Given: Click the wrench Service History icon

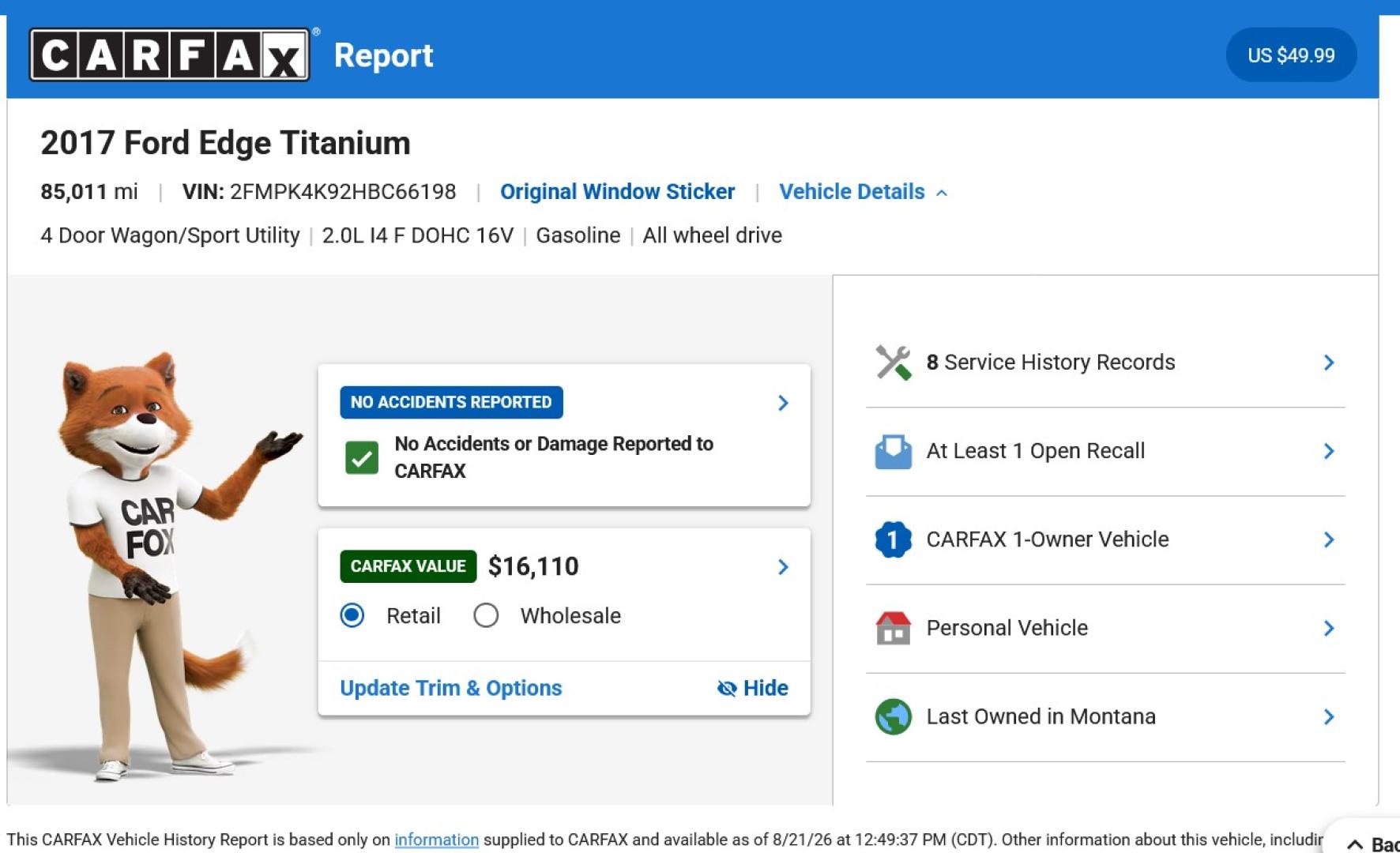Looking at the screenshot, I should tap(894, 363).
